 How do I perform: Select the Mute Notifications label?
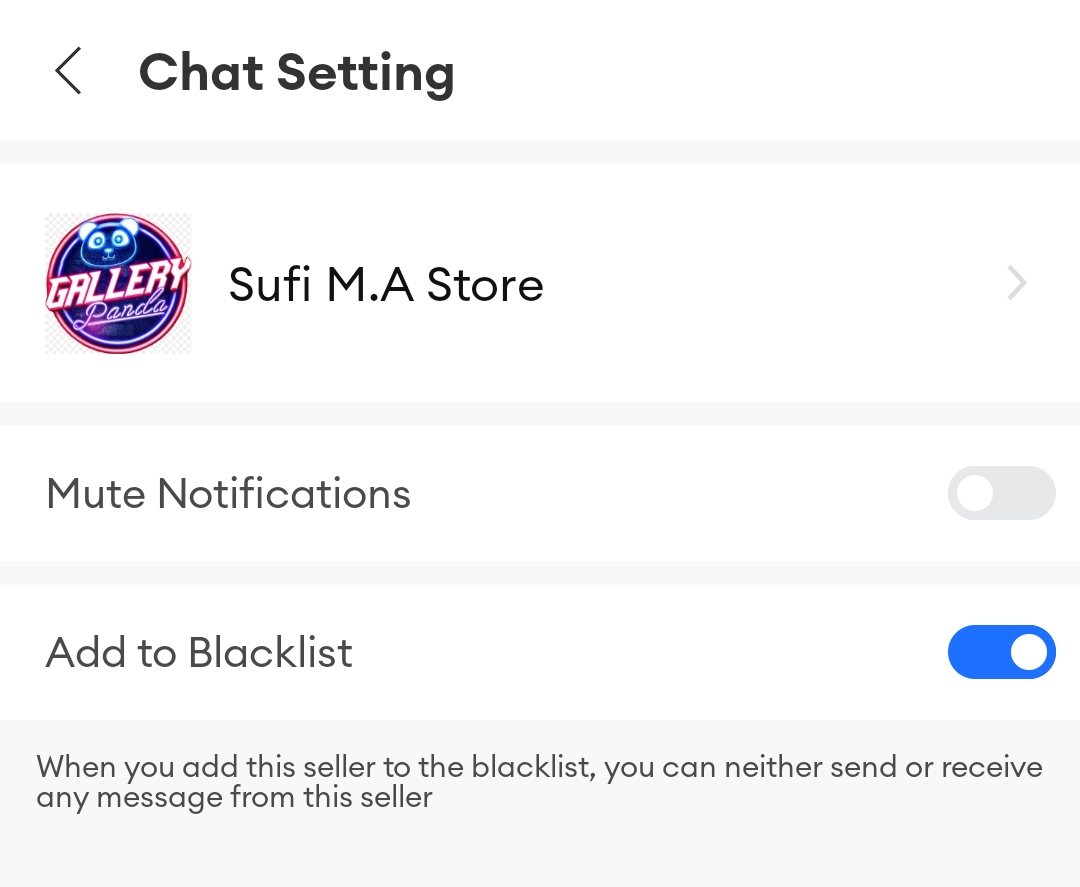[x=228, y=494]
